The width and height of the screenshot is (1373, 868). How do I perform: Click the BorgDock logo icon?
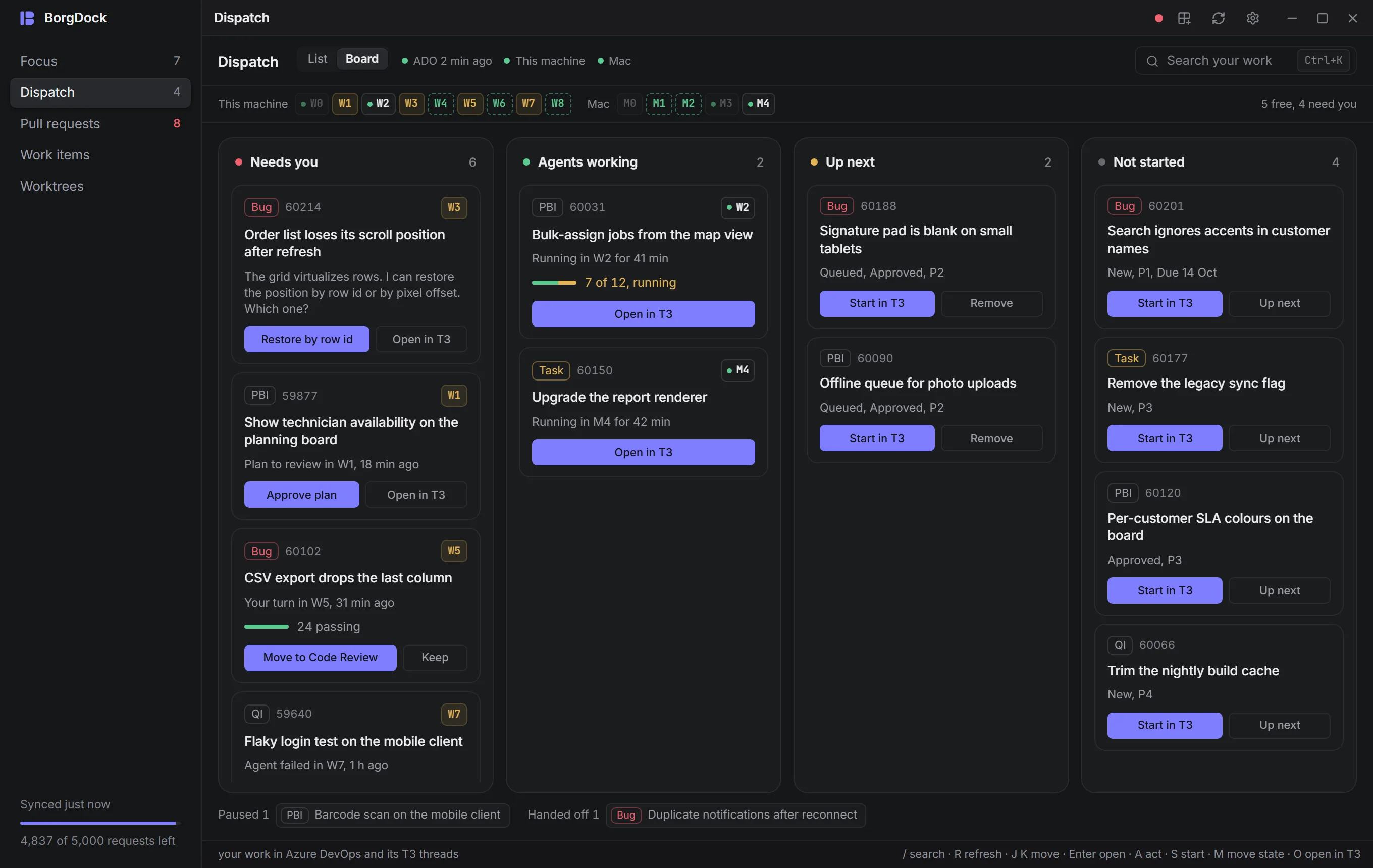point(27,18)
